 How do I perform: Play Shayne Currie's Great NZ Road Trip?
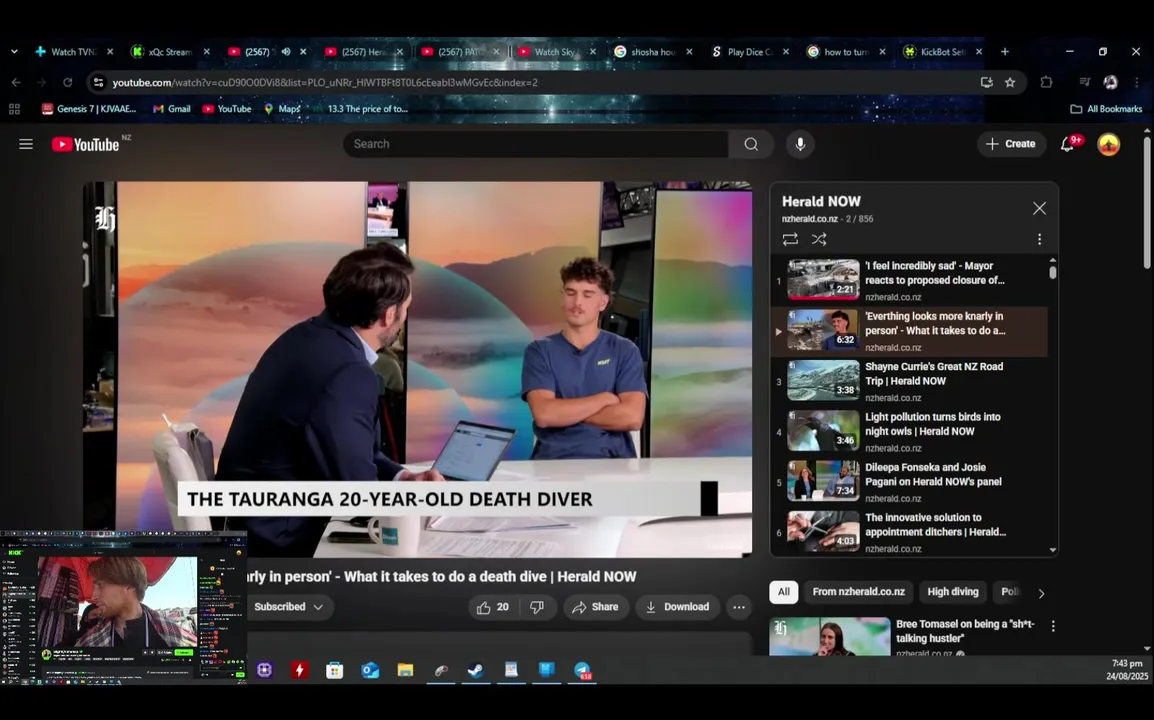tap(909, 381)
